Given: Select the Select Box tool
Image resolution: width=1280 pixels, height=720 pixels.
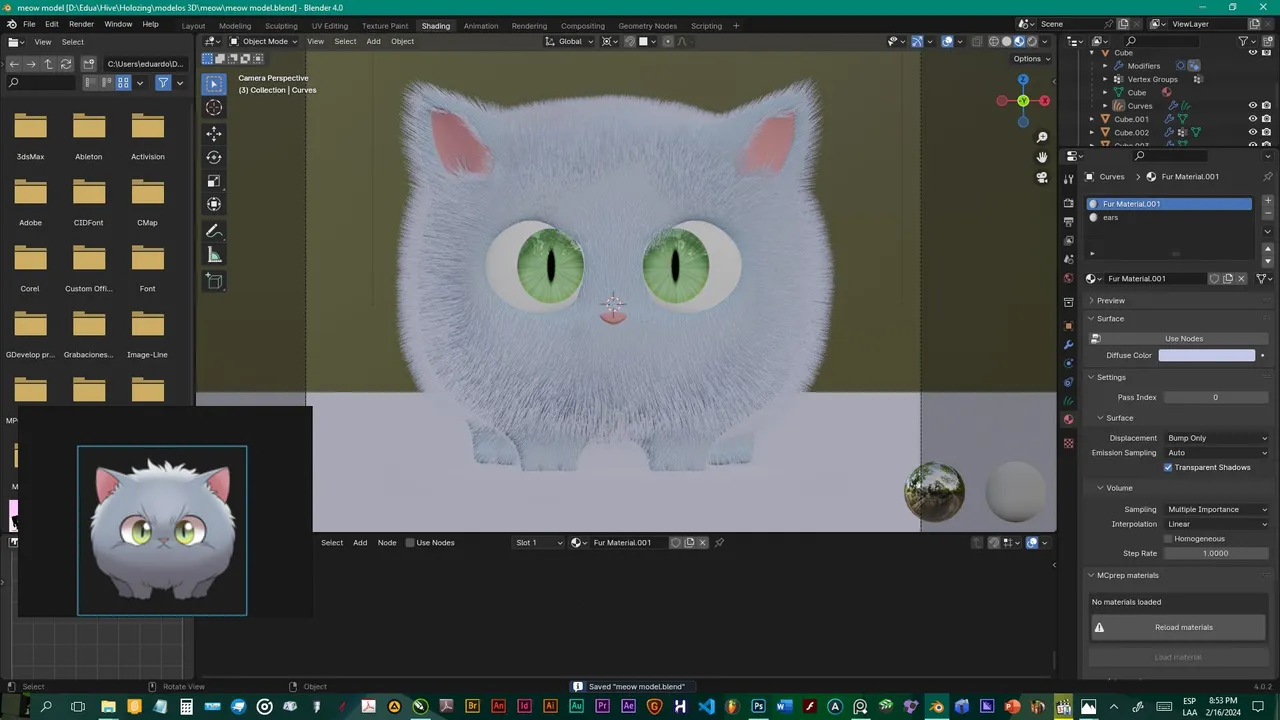Looking at the screenshot, I should [214, 85].
